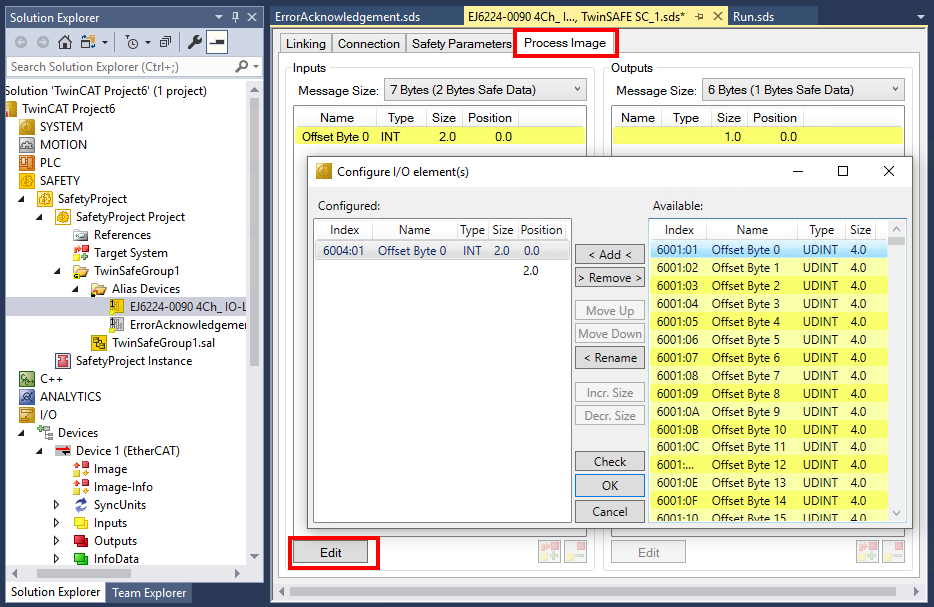Expand the Outputs node in the tree

tap(57, 541)
